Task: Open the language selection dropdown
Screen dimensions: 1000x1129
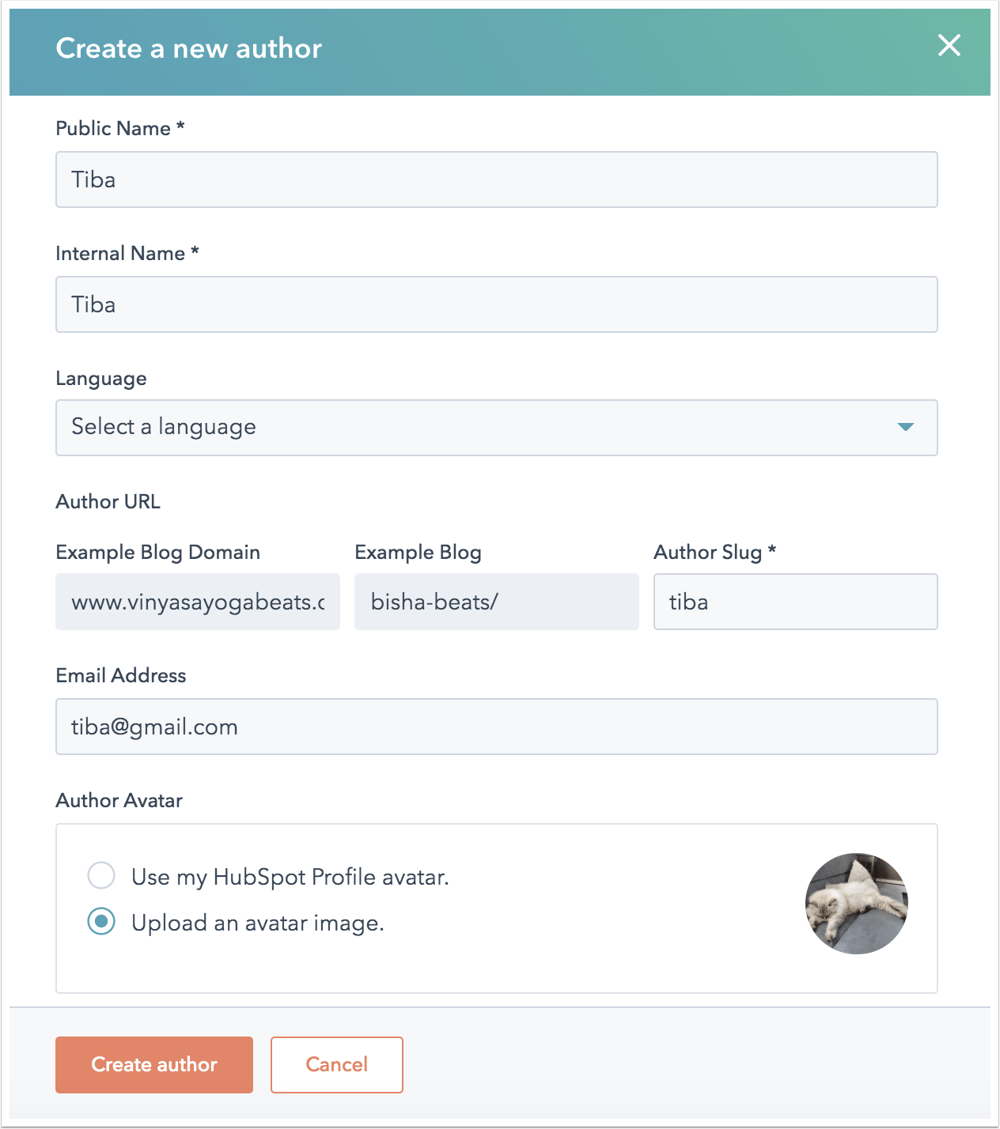Action: pos(497,427)
